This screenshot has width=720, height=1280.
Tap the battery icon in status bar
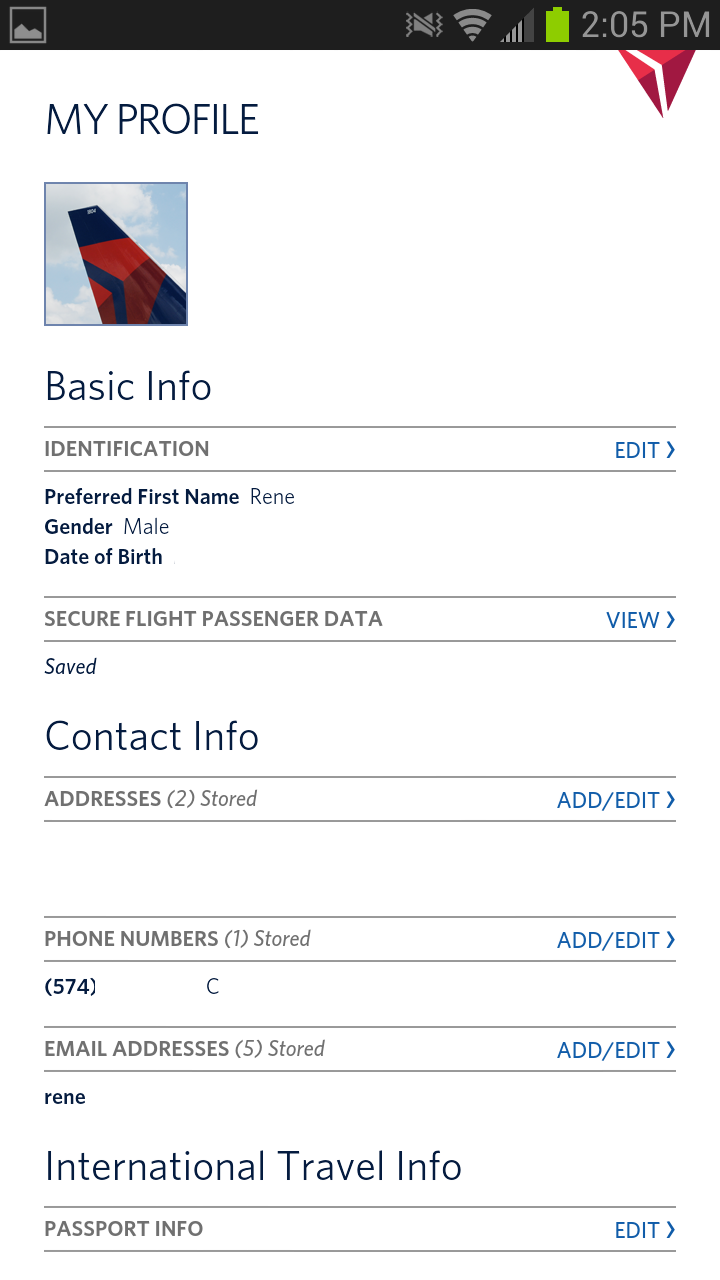(x=557, y=25)
